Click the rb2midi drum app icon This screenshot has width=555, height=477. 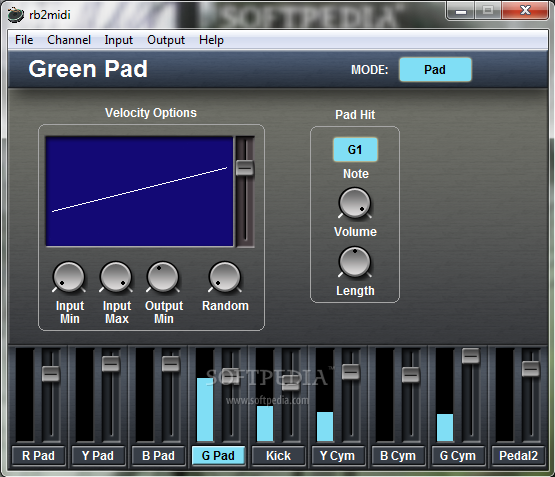click(16, 15)
